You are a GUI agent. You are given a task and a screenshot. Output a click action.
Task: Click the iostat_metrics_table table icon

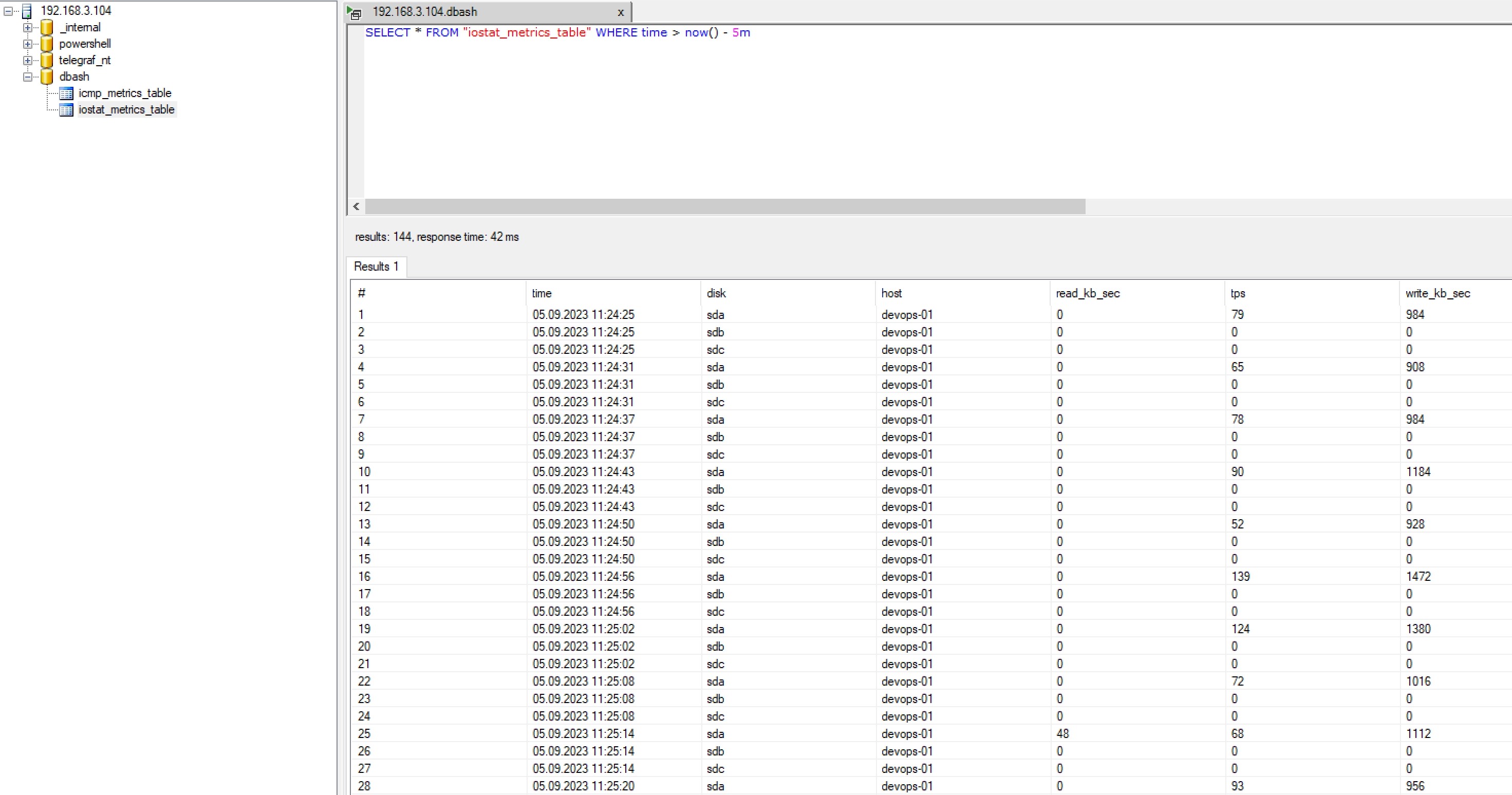[66, 110]
